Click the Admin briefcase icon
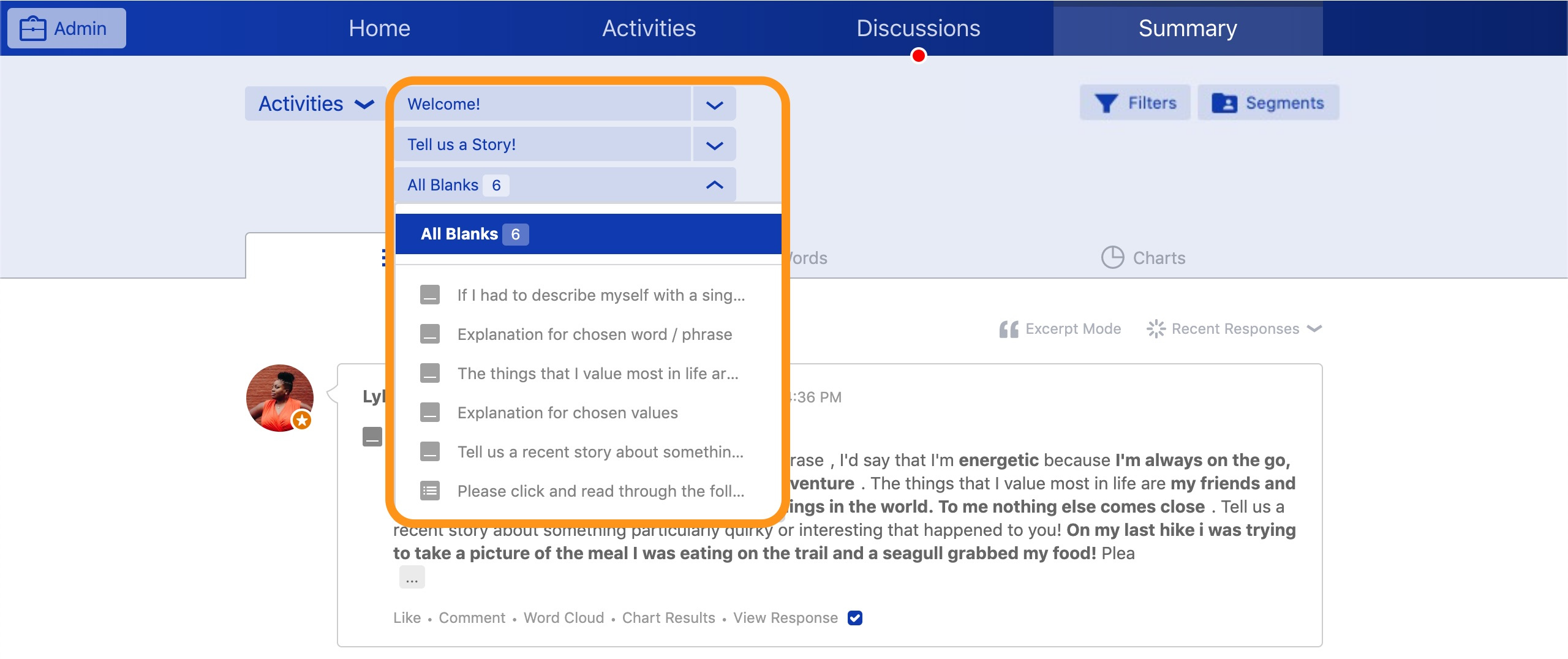Viewport: 1568px width, 659px height. (33, 27)
